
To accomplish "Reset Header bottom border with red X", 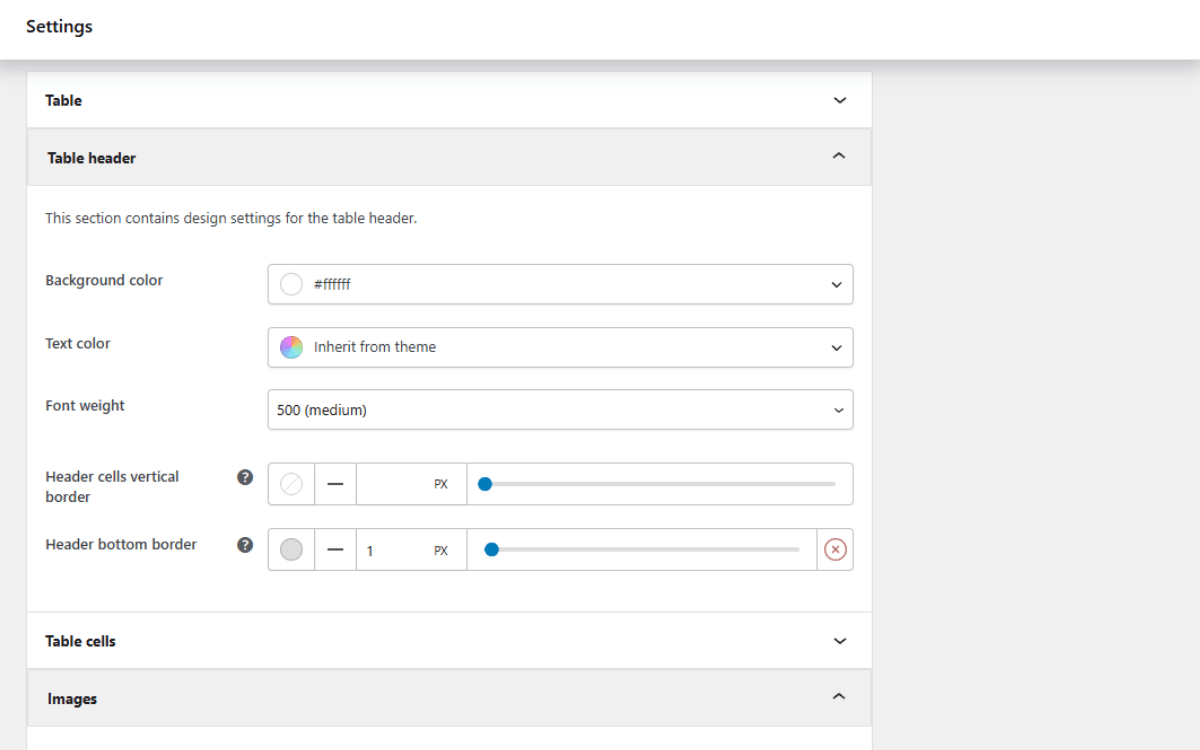I will point(835,550).
